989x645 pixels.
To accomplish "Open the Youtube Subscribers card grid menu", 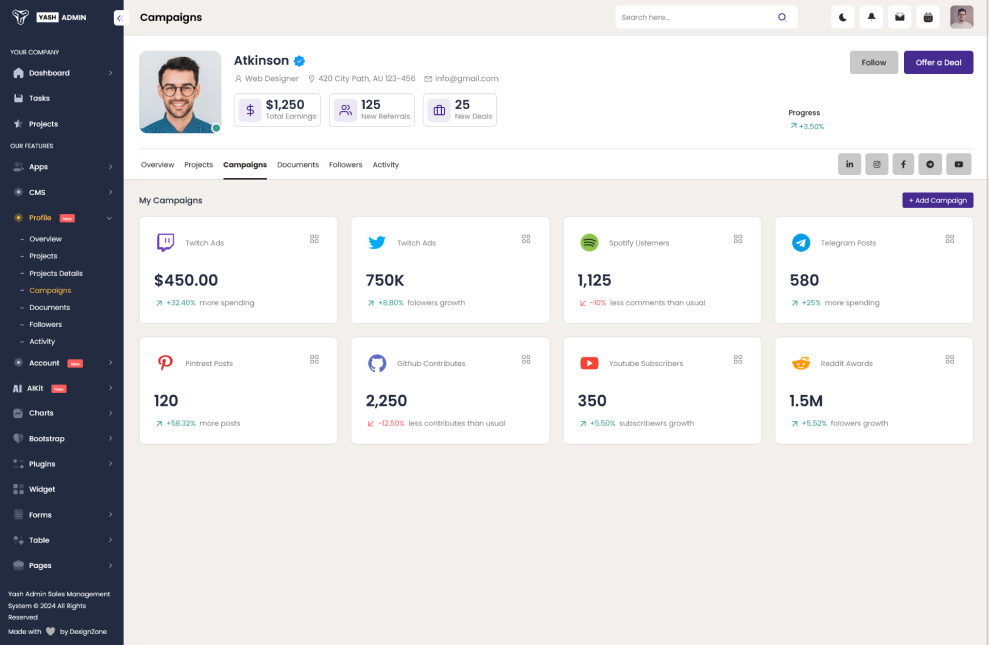I will [738, 359].
